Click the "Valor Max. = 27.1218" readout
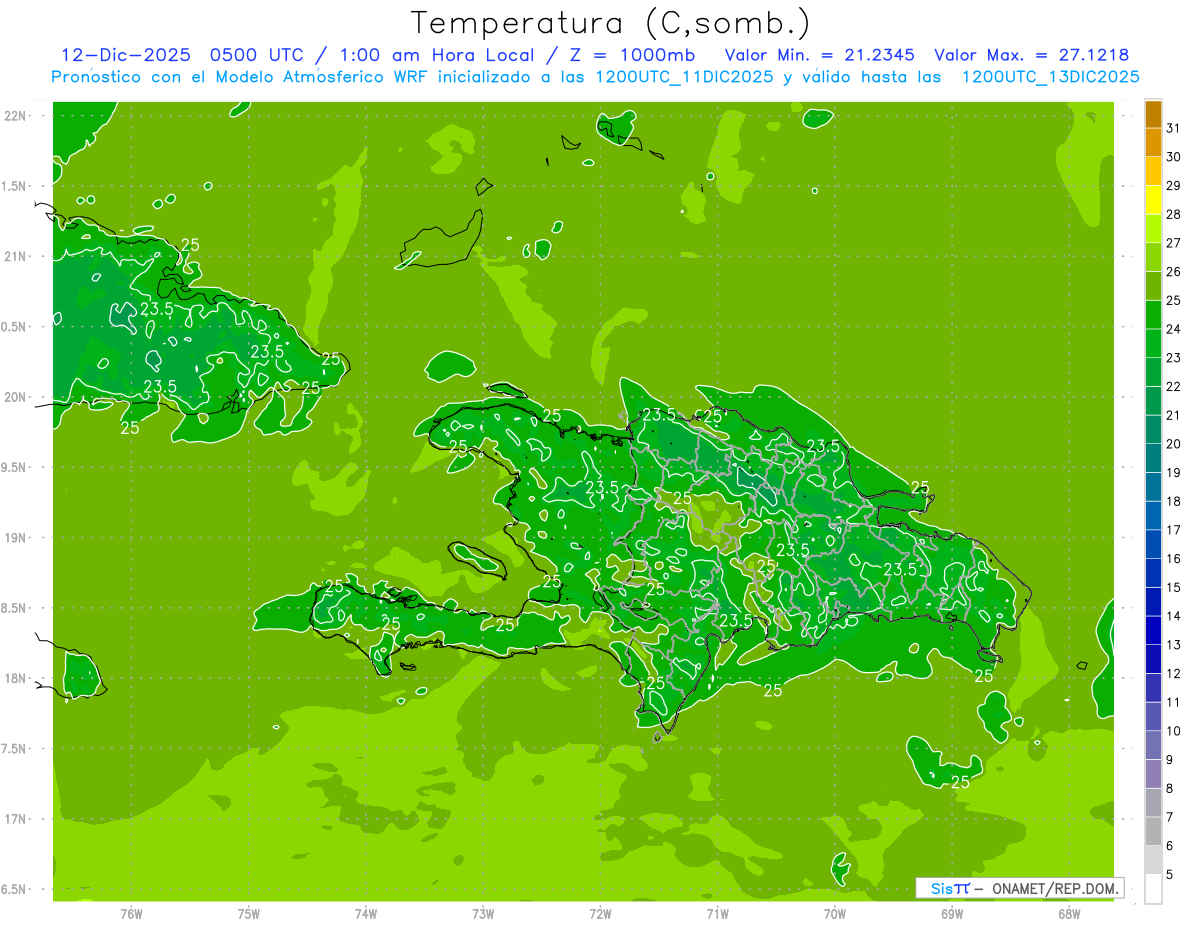The height and width of the screenshot is (927, 1200). (1032, 55)
